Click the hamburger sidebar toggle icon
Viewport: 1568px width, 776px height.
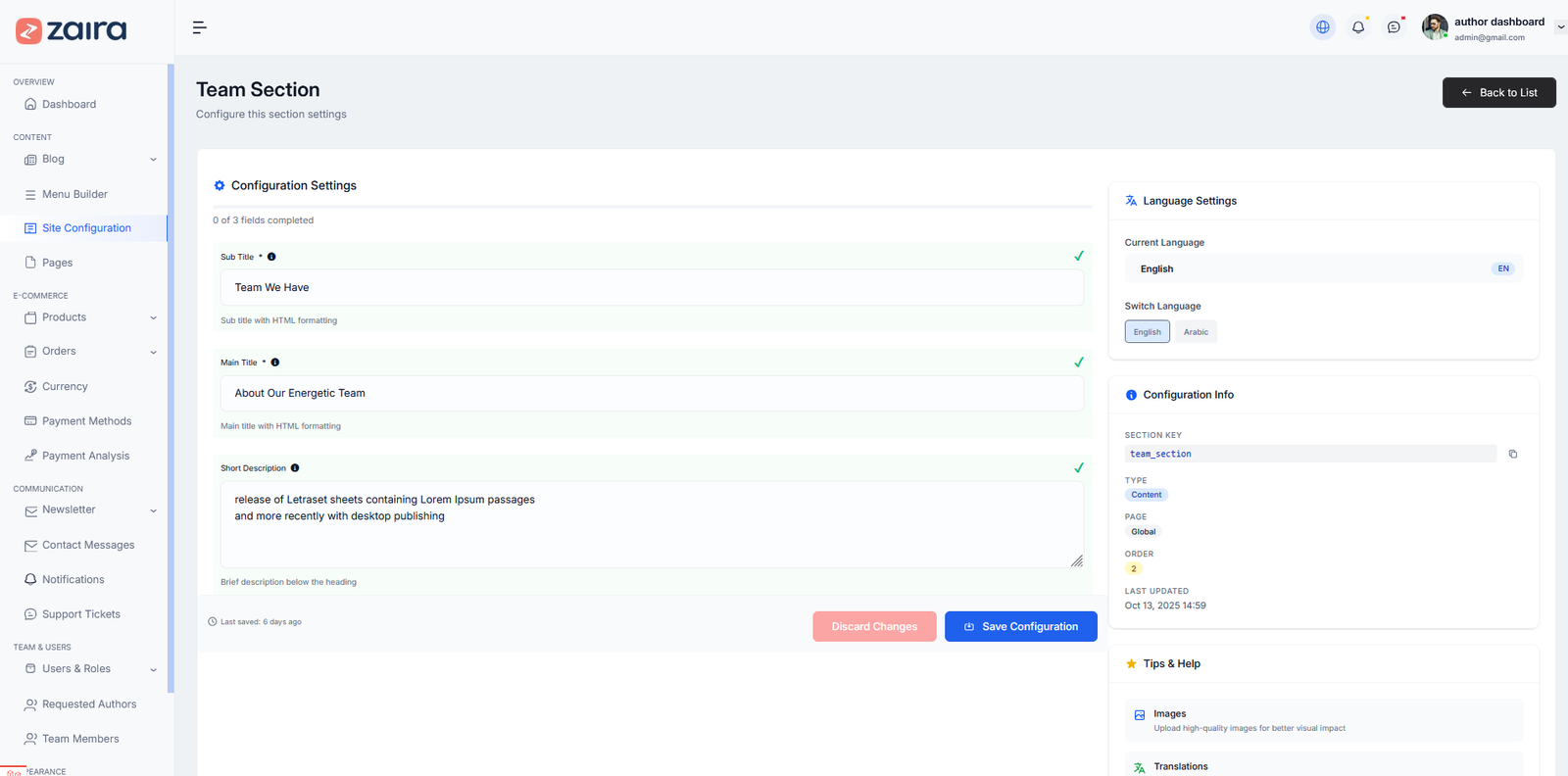(x=200, y=27)
